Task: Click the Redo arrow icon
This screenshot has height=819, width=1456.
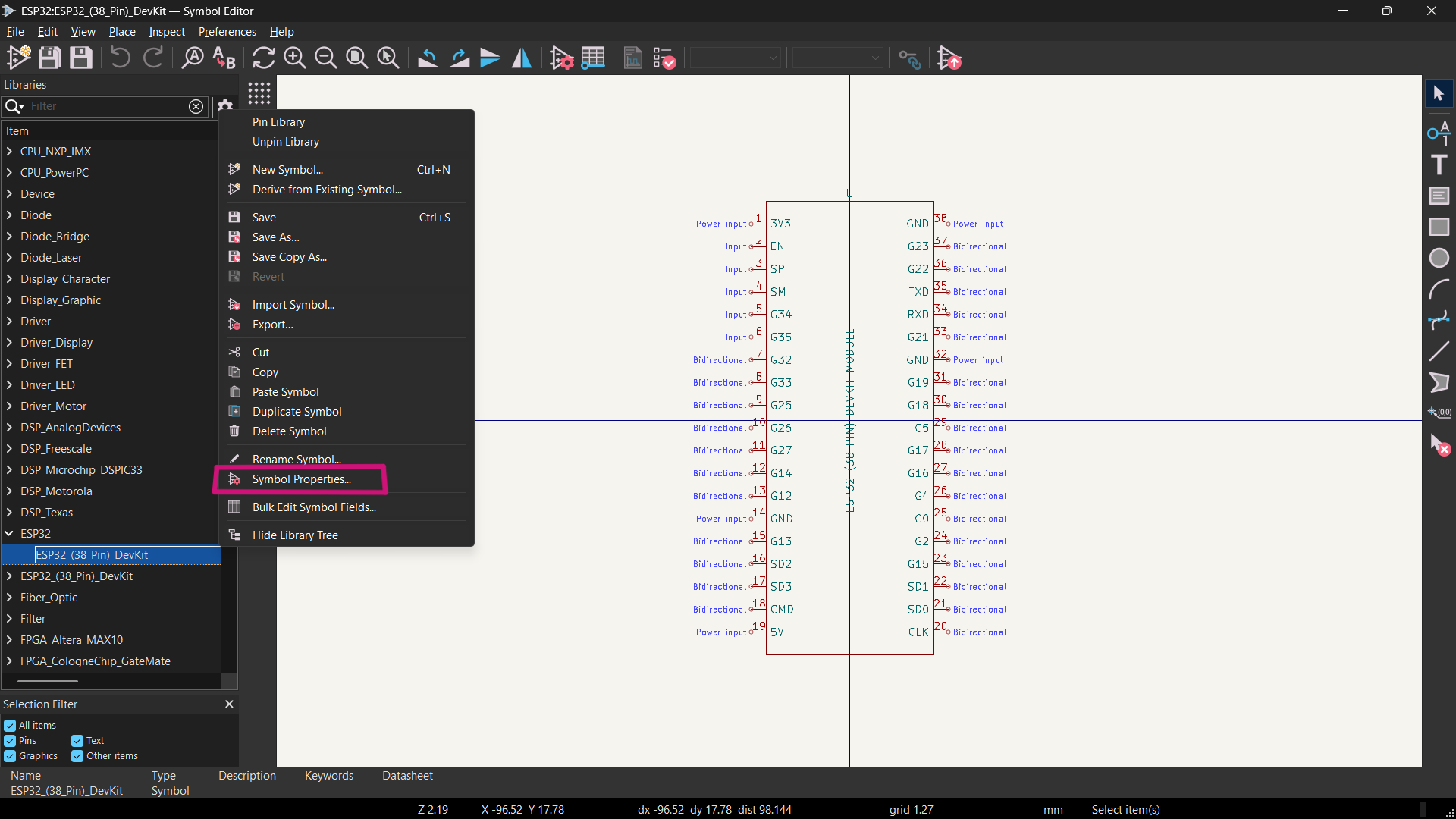Action: [153, 58]
